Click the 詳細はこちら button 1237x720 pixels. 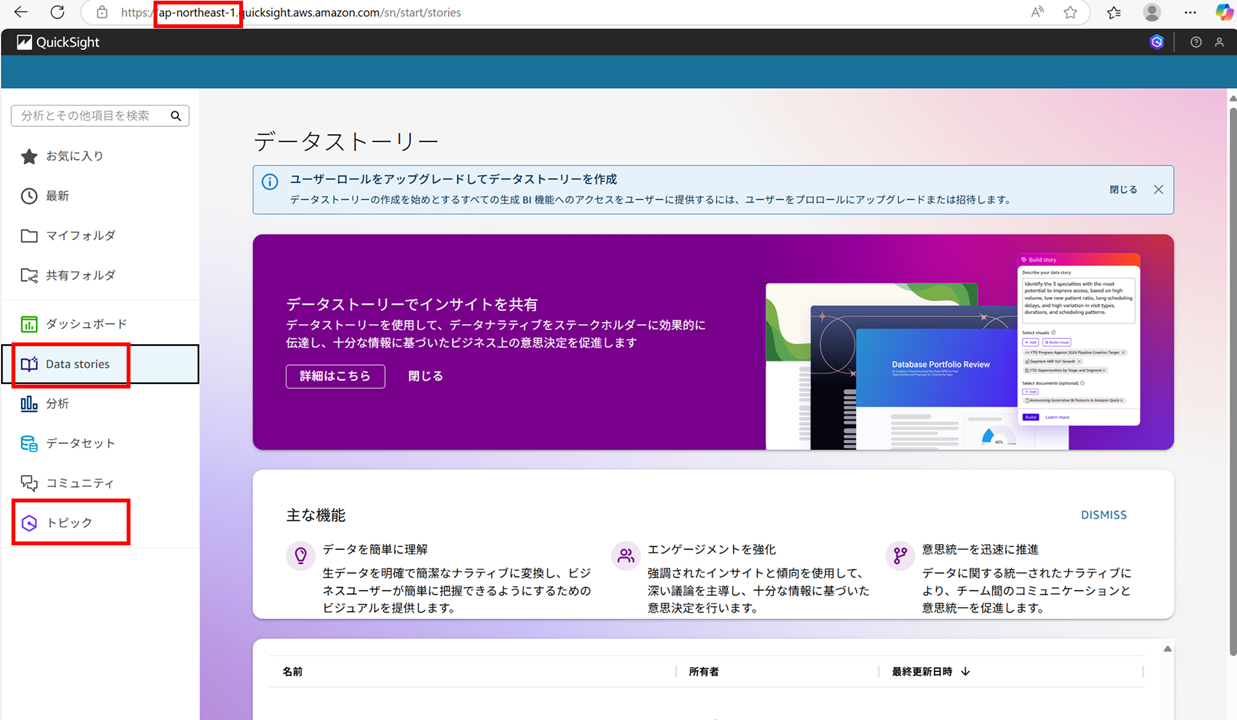coord(335,376)
